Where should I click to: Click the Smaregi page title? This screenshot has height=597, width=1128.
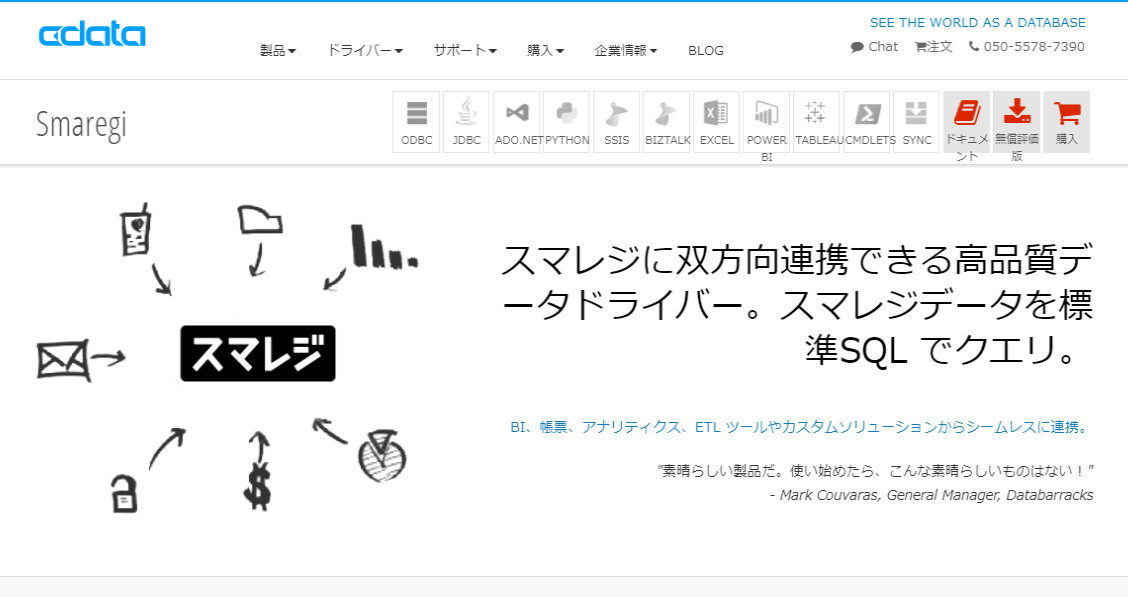tap(81, 124)
